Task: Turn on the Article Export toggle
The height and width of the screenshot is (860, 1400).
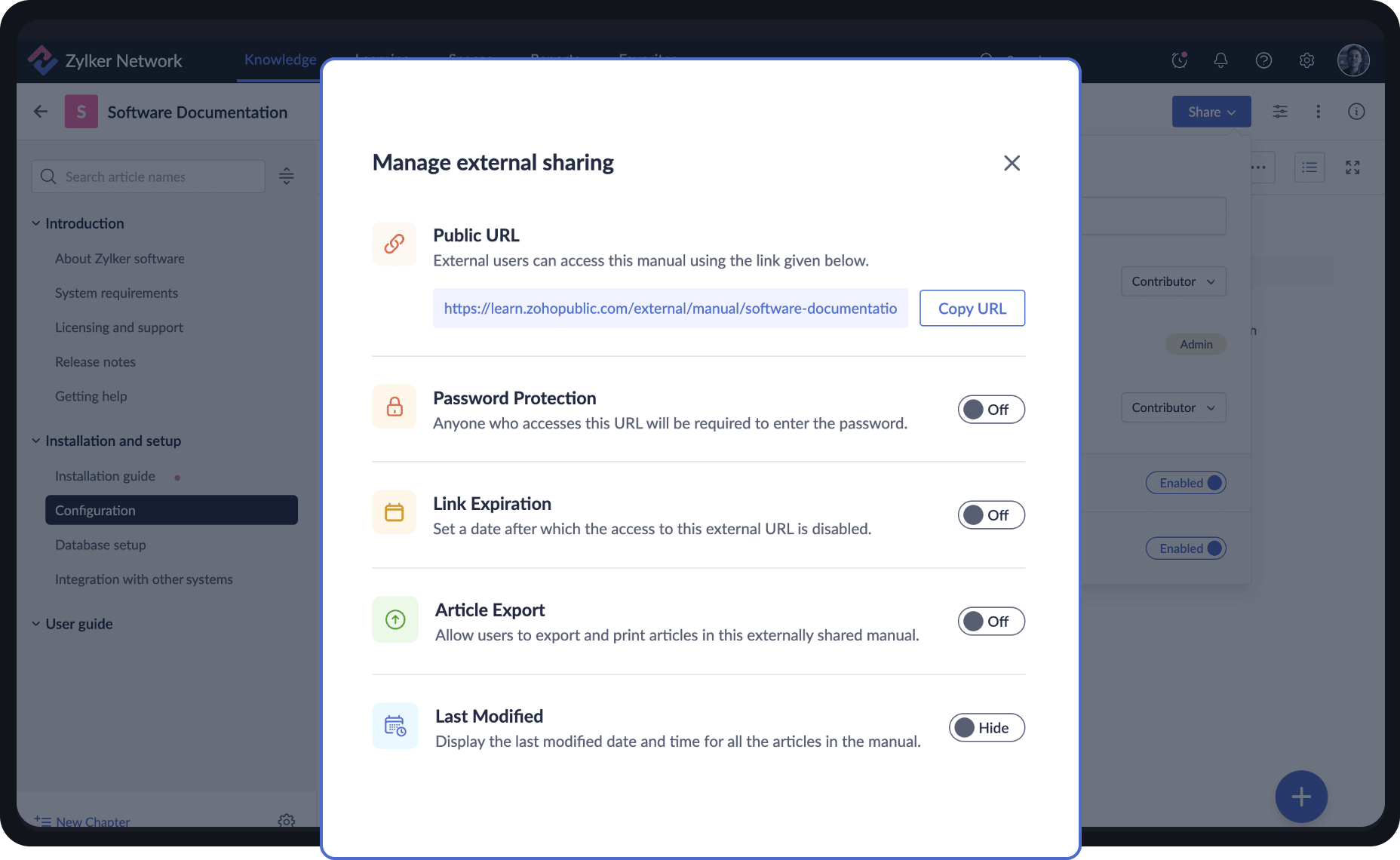Action: click(x=990, y=621)
